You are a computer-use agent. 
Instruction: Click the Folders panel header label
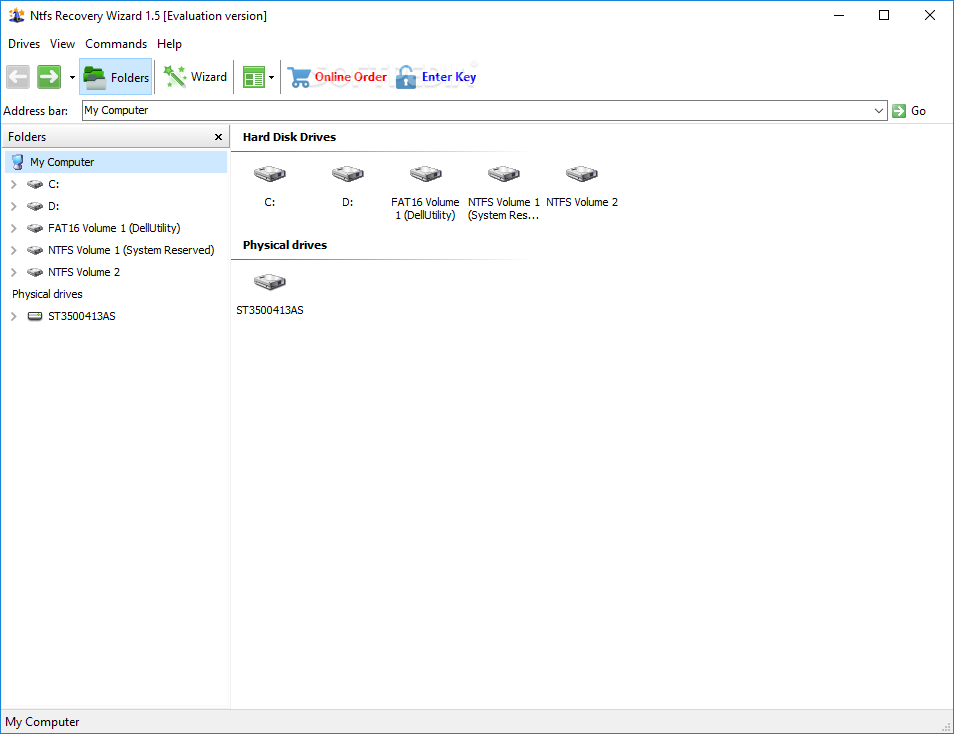(x=27, y=137)
